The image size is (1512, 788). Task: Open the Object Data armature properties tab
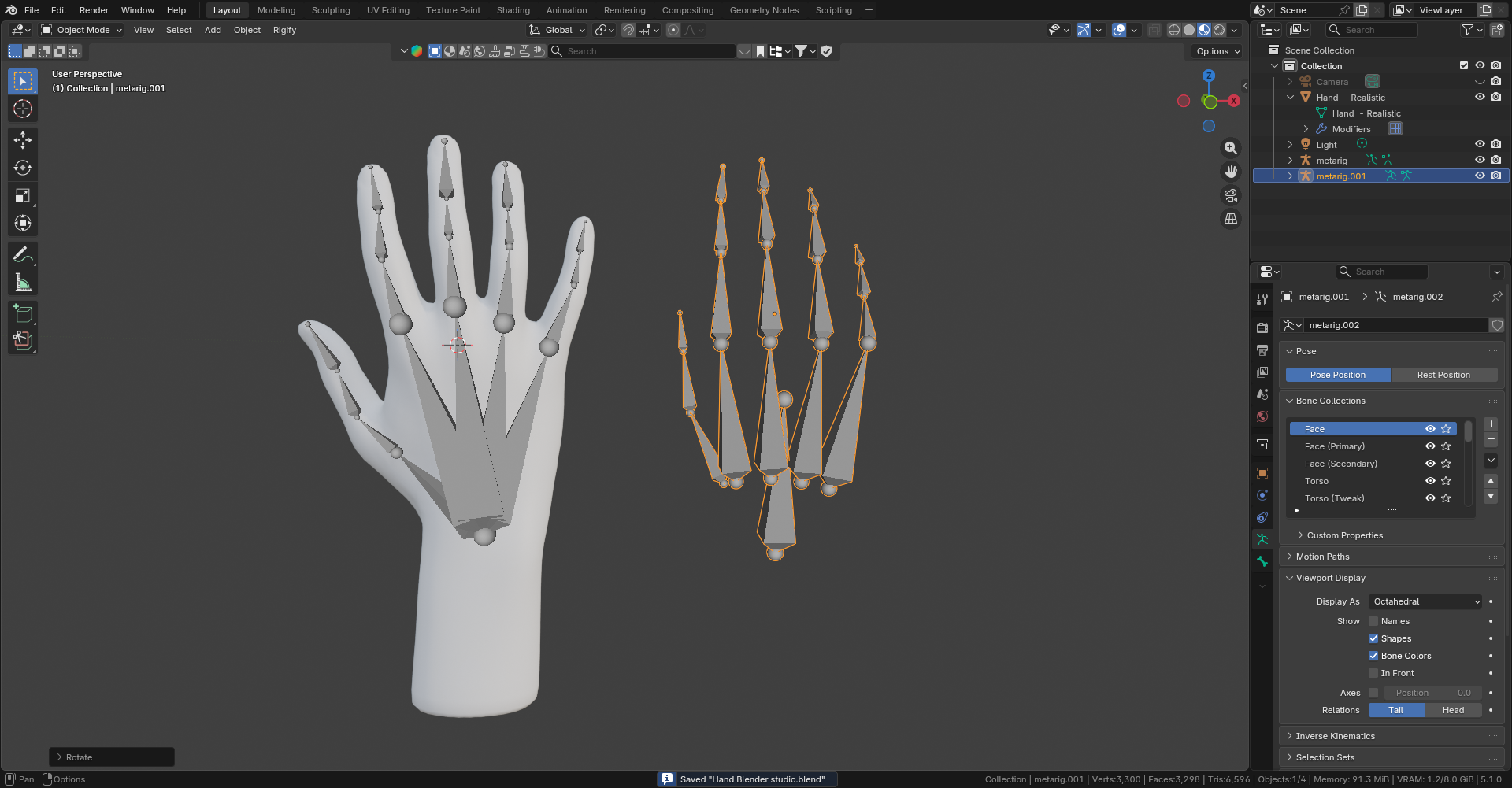point(1262,539)
